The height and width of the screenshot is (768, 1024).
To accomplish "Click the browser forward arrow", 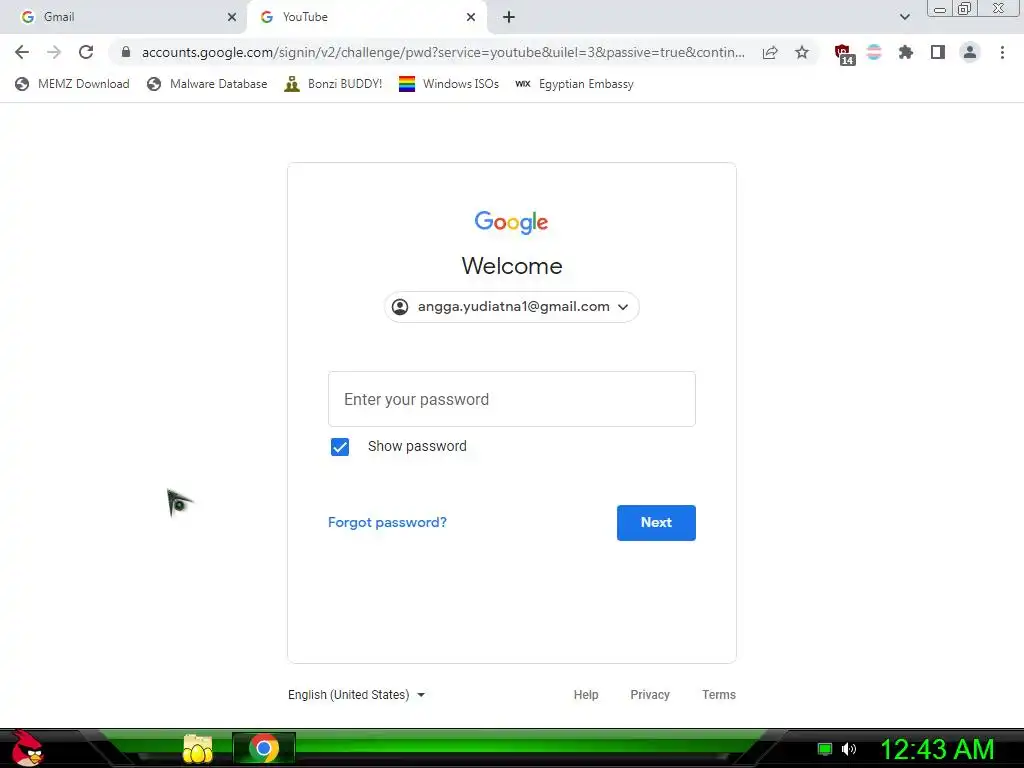I will pyautogui.click(x=54, y=52).
